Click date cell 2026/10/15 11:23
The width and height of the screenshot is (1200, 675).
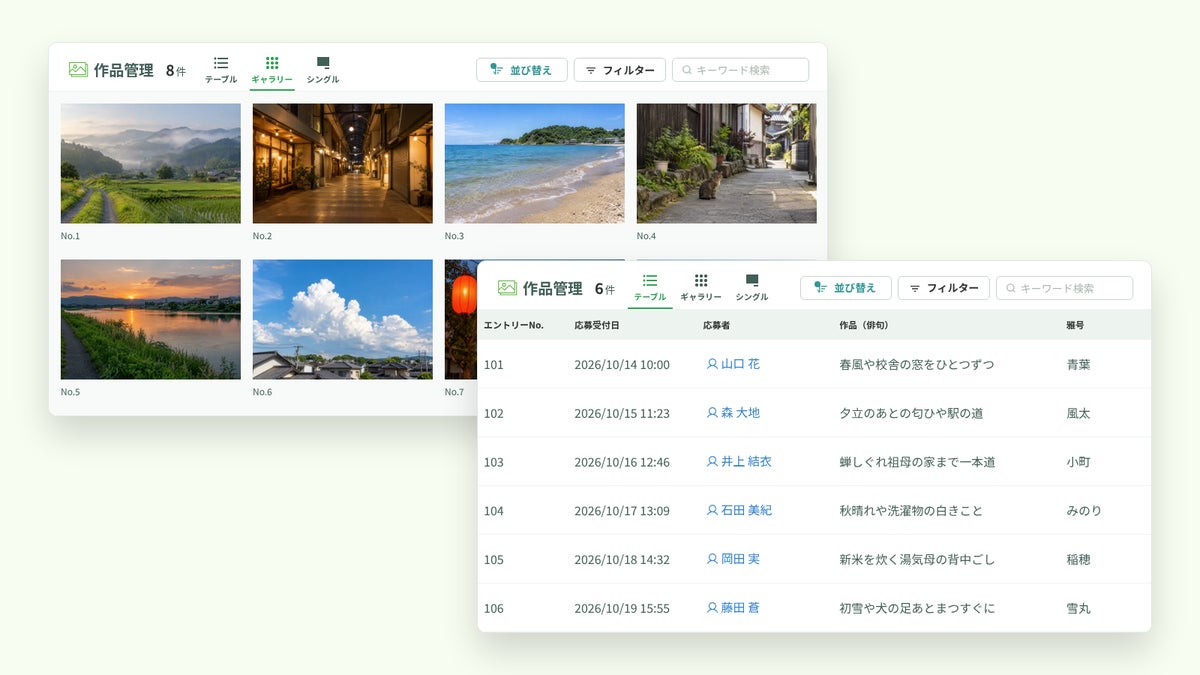pos(622,414)
